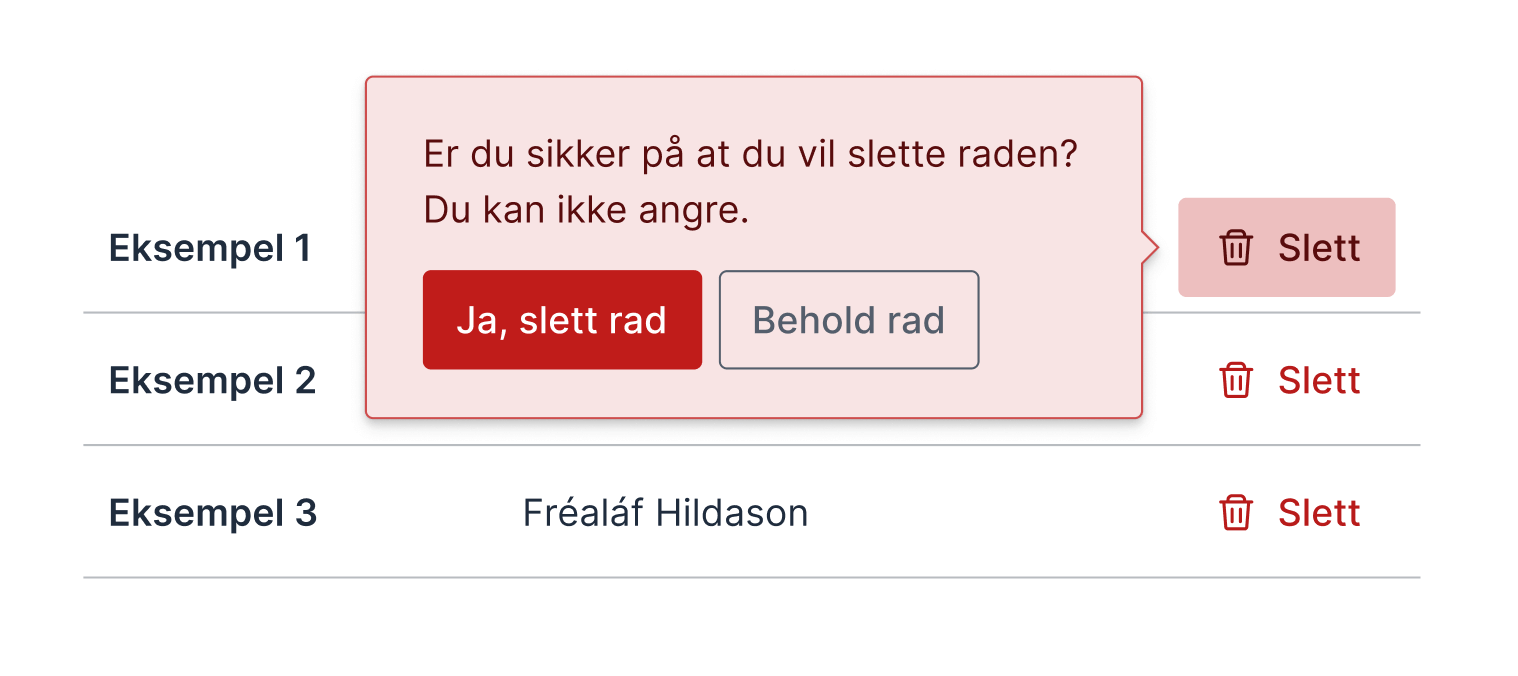Cancel by choosing Behold rad

point(849,320)
